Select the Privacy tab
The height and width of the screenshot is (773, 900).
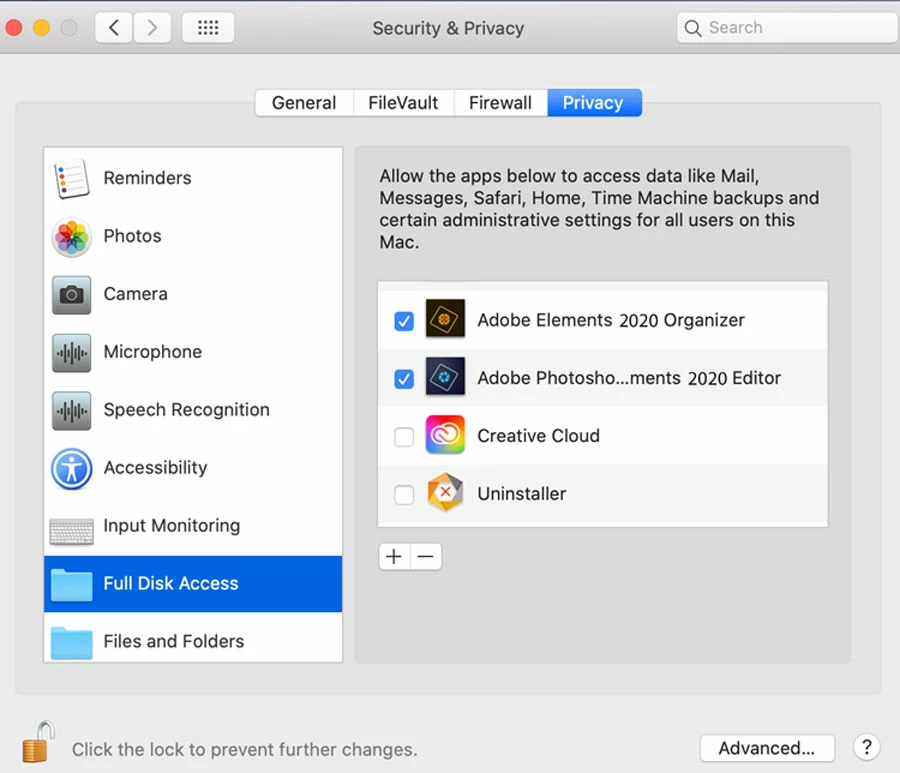[594, 103]
